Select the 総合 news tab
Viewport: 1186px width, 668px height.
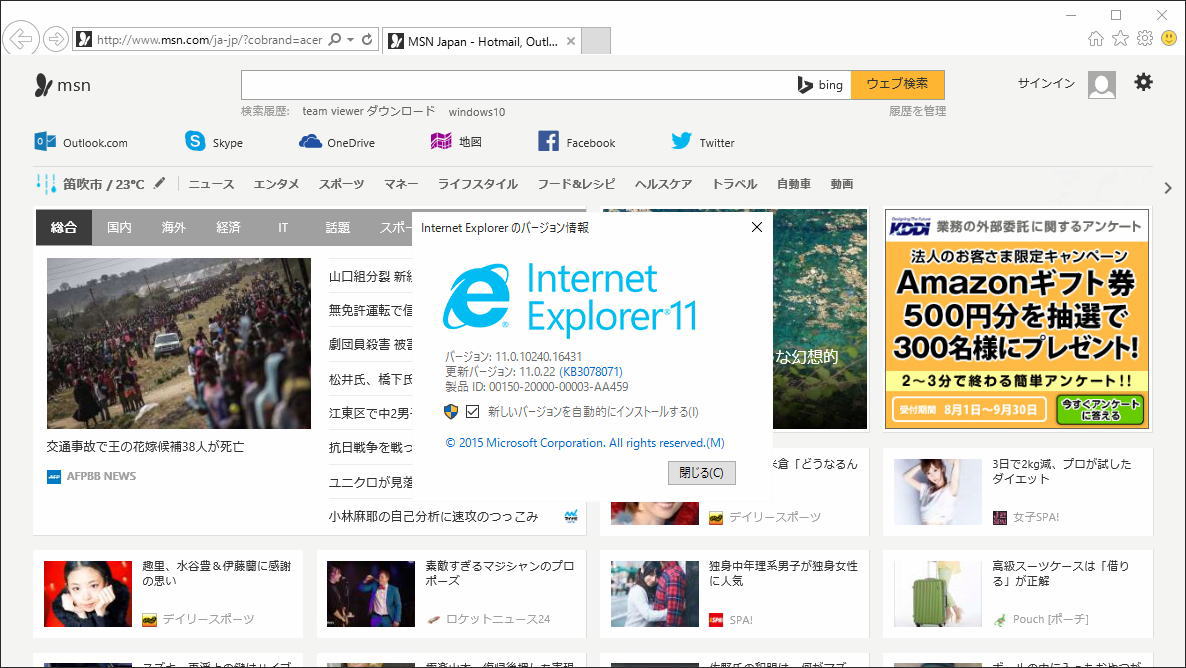[64, 227]
